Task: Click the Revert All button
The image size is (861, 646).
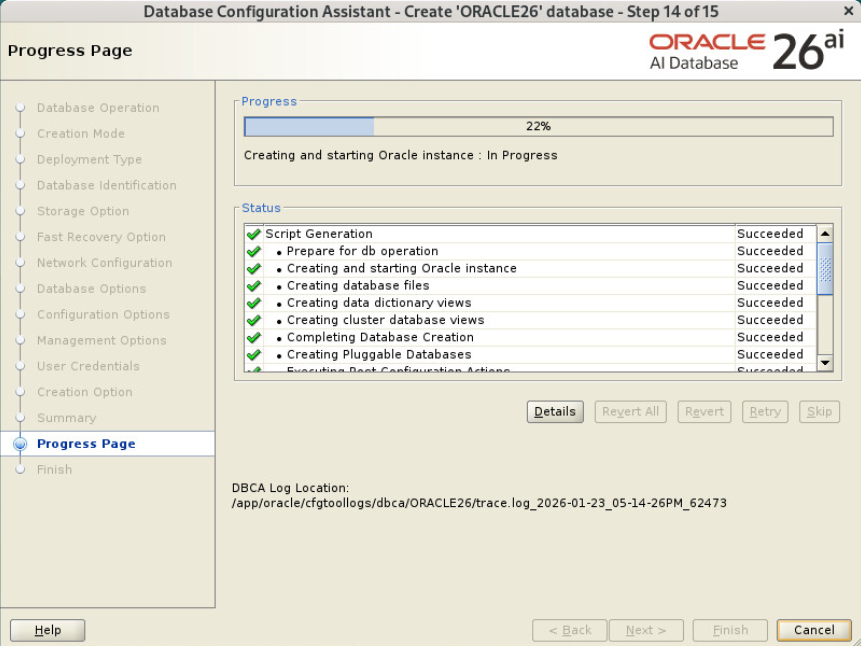Action: (x=630, y=411)
